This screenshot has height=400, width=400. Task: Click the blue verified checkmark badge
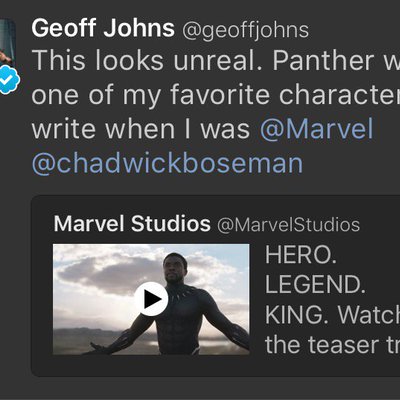point(8,79)
